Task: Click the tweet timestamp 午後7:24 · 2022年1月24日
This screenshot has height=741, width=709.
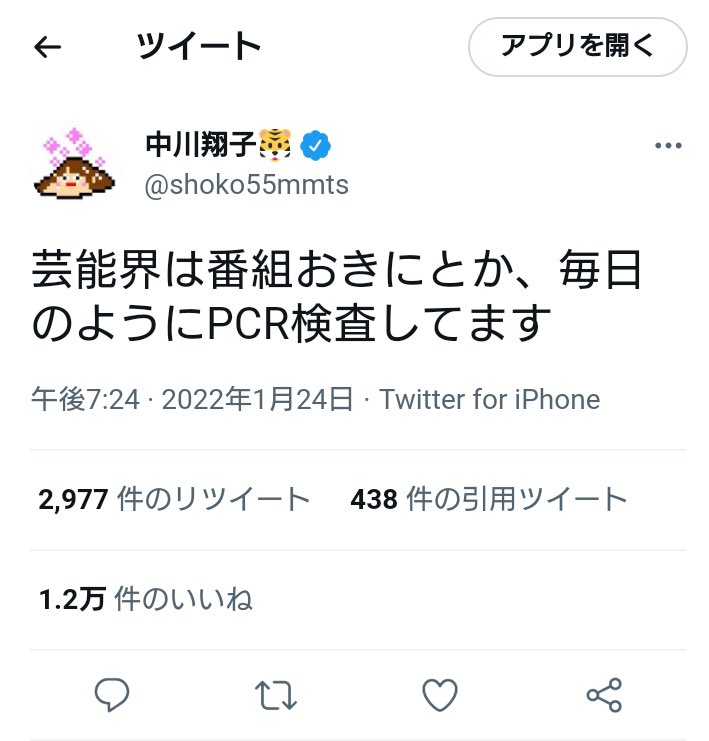Action: coord(192,399)
